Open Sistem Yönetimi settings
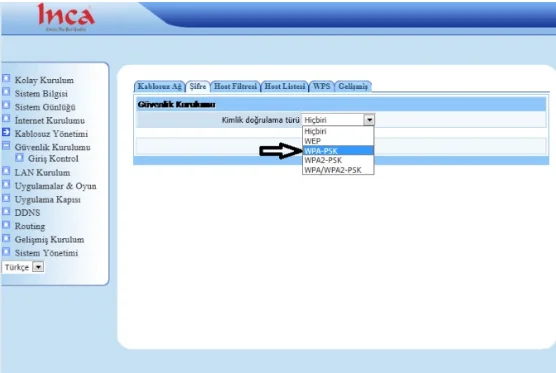556x373 pixels. pos(46,253)
